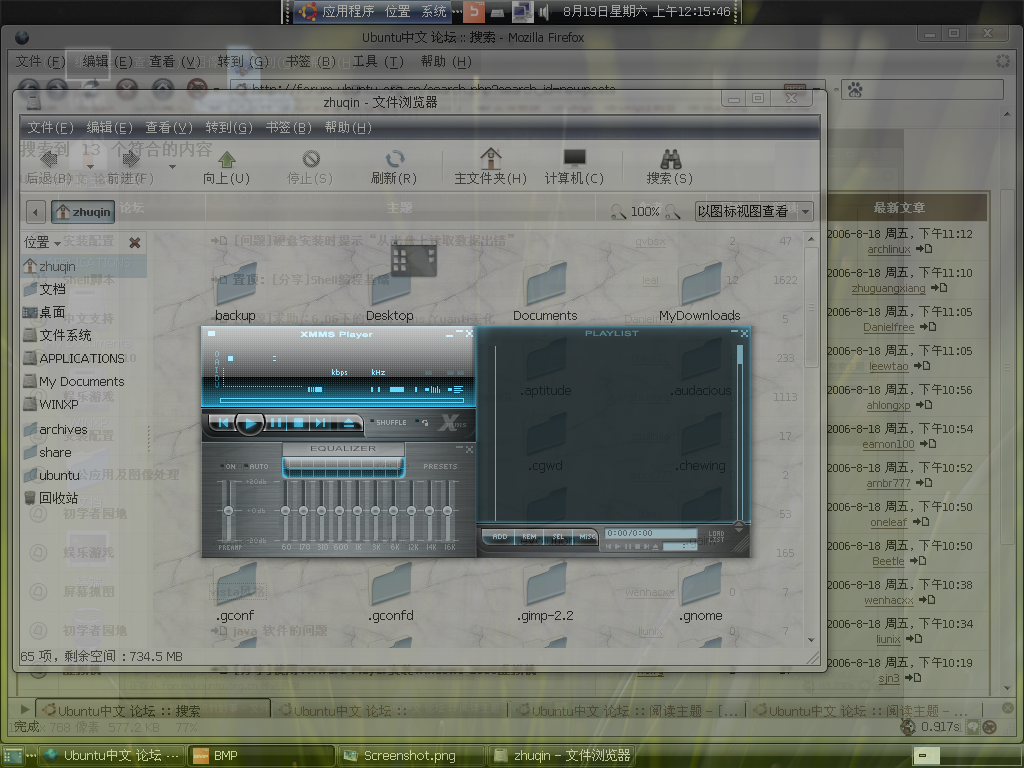Click the zhuqin path bar button
Image resolution: width=1024 pixels, height=768 pixels.
click(x=84, y=212)
